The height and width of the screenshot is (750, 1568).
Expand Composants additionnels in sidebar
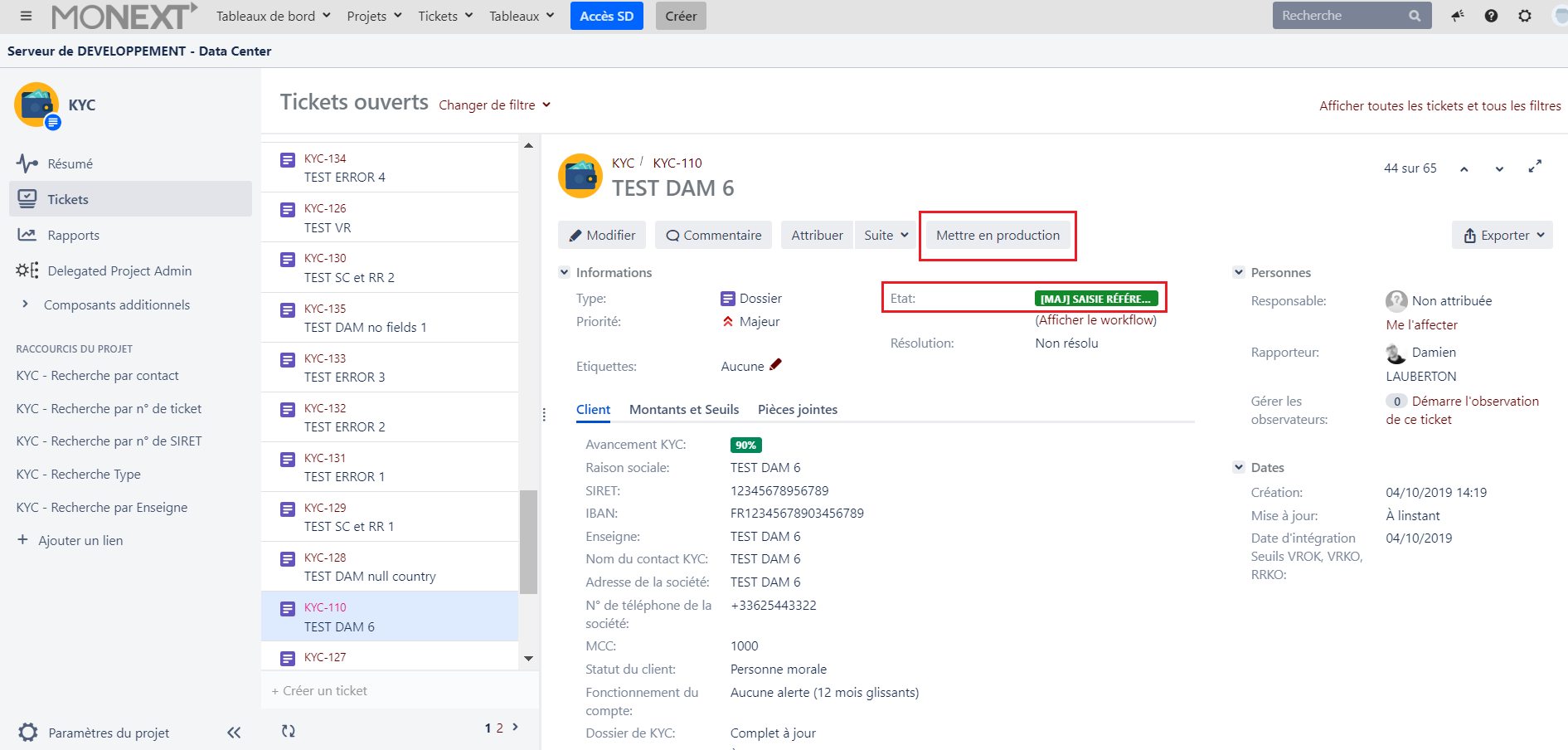25,304
